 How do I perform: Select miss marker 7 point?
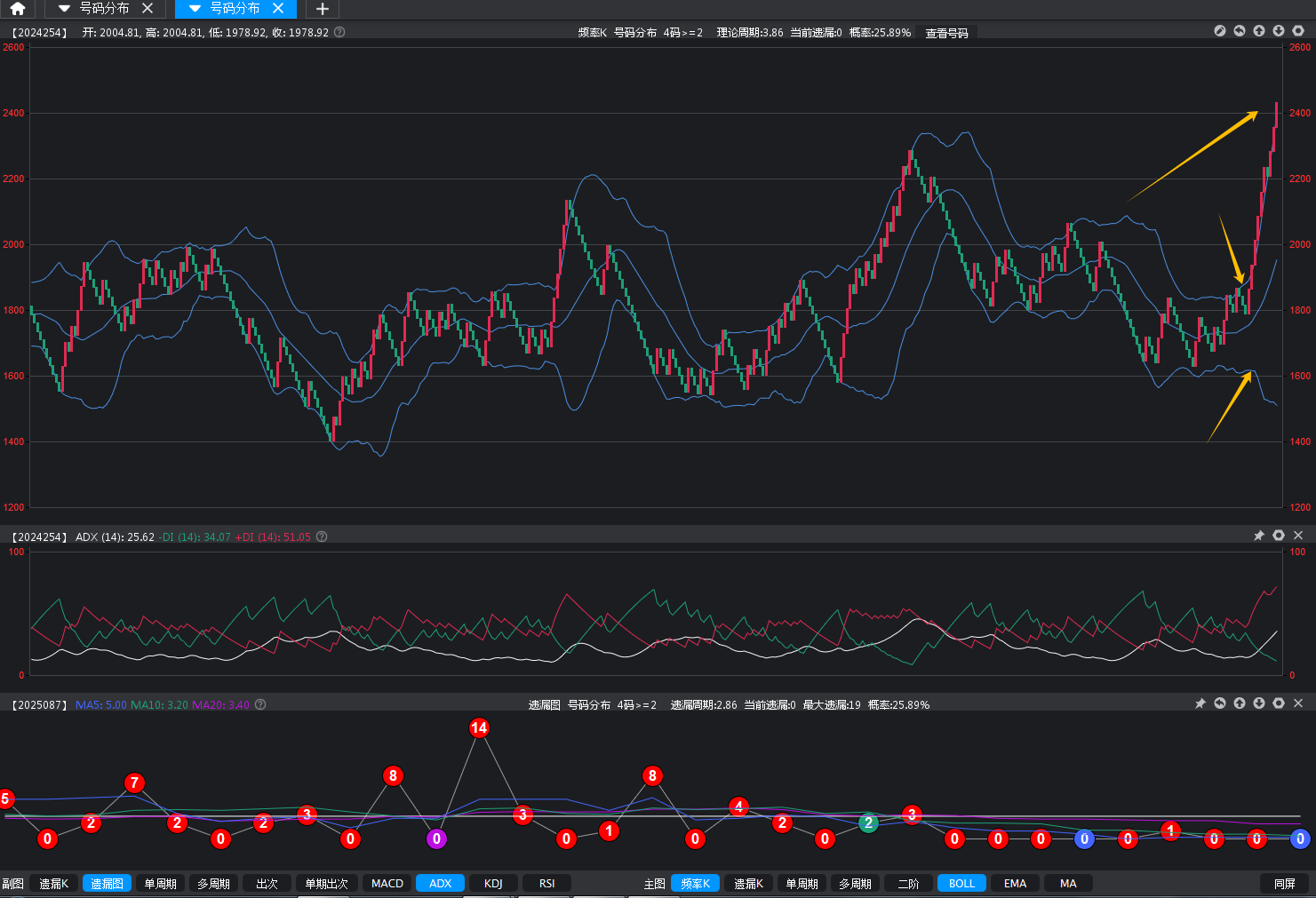(x=134, y=783)
